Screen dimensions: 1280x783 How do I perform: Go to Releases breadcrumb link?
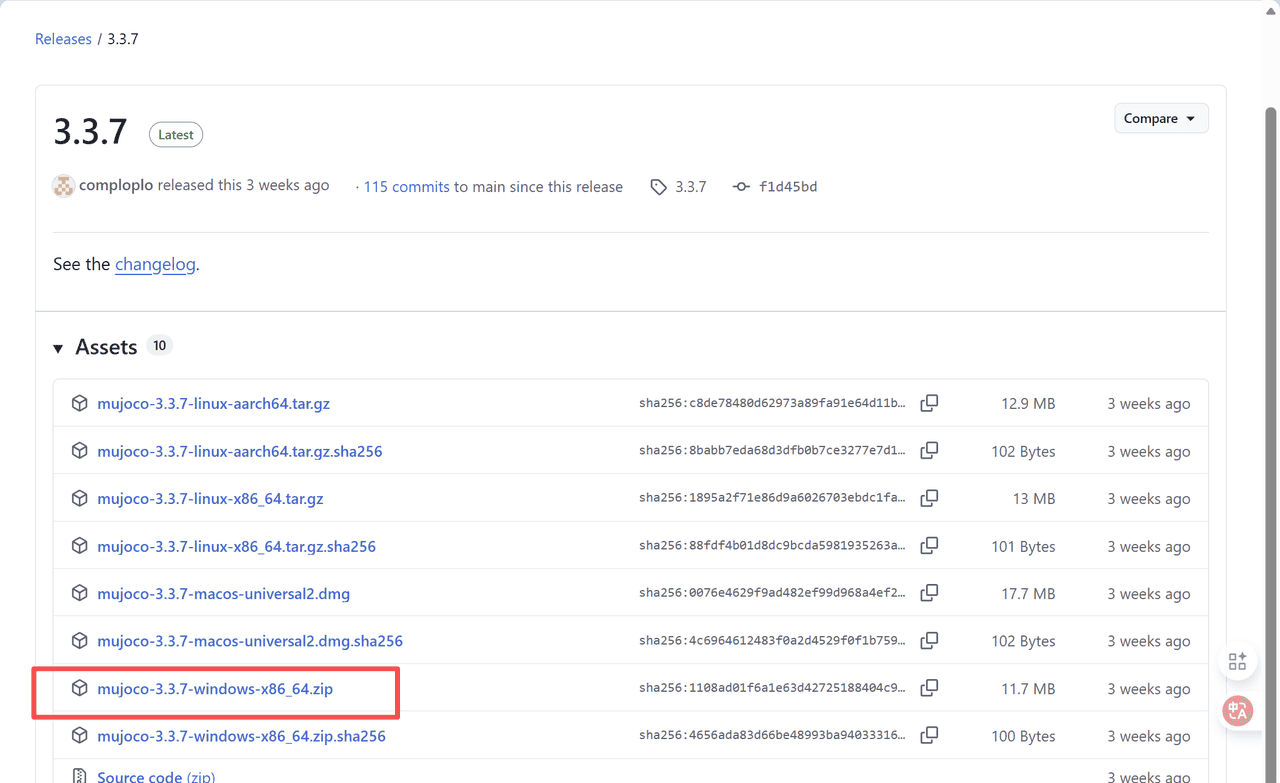click(63, 39)
